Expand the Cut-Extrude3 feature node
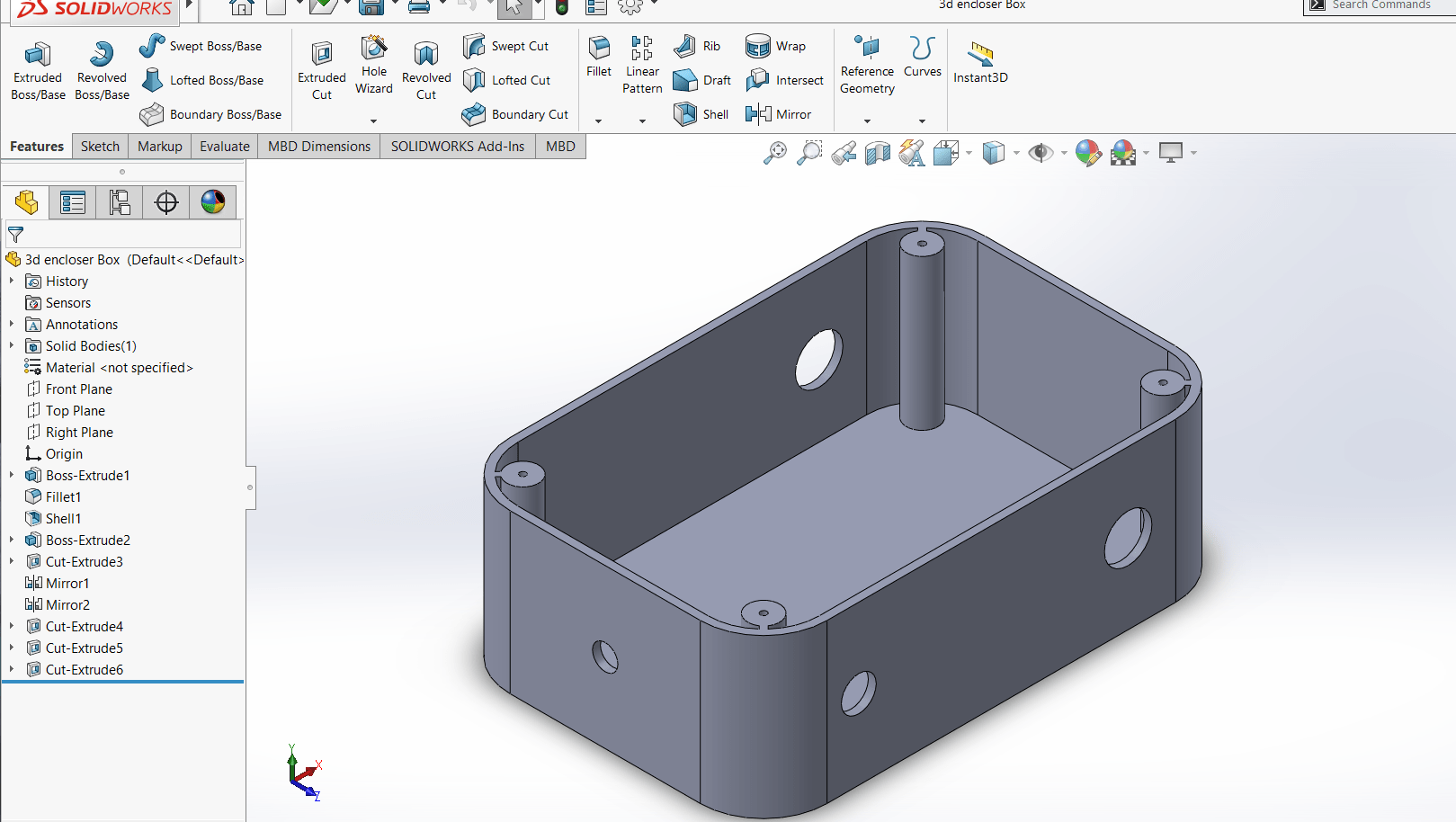Image resolution: width=1456 pixels, height=822 pixels. click(x=12, y=562)
